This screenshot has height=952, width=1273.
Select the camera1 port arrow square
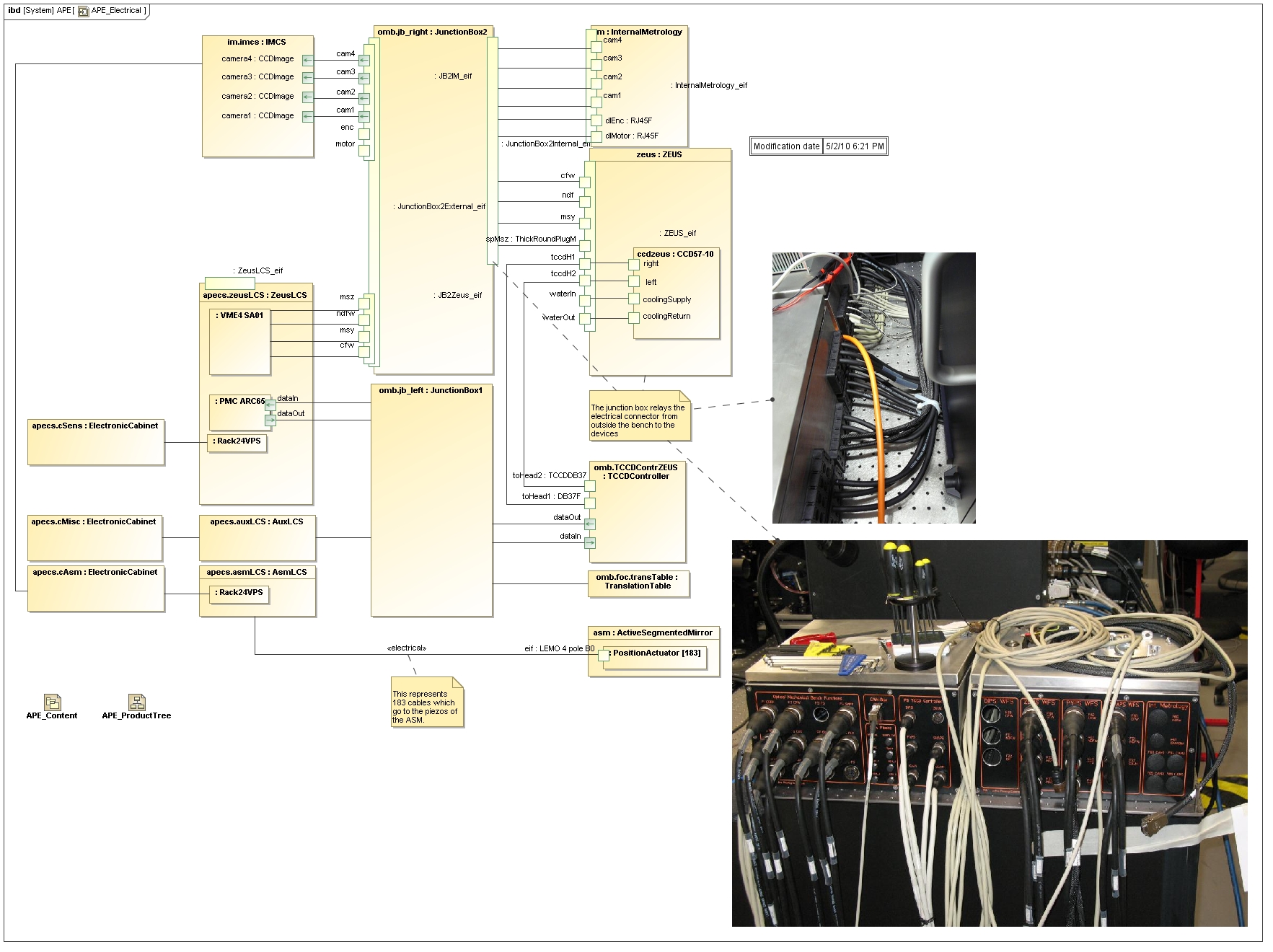point(308,116)
